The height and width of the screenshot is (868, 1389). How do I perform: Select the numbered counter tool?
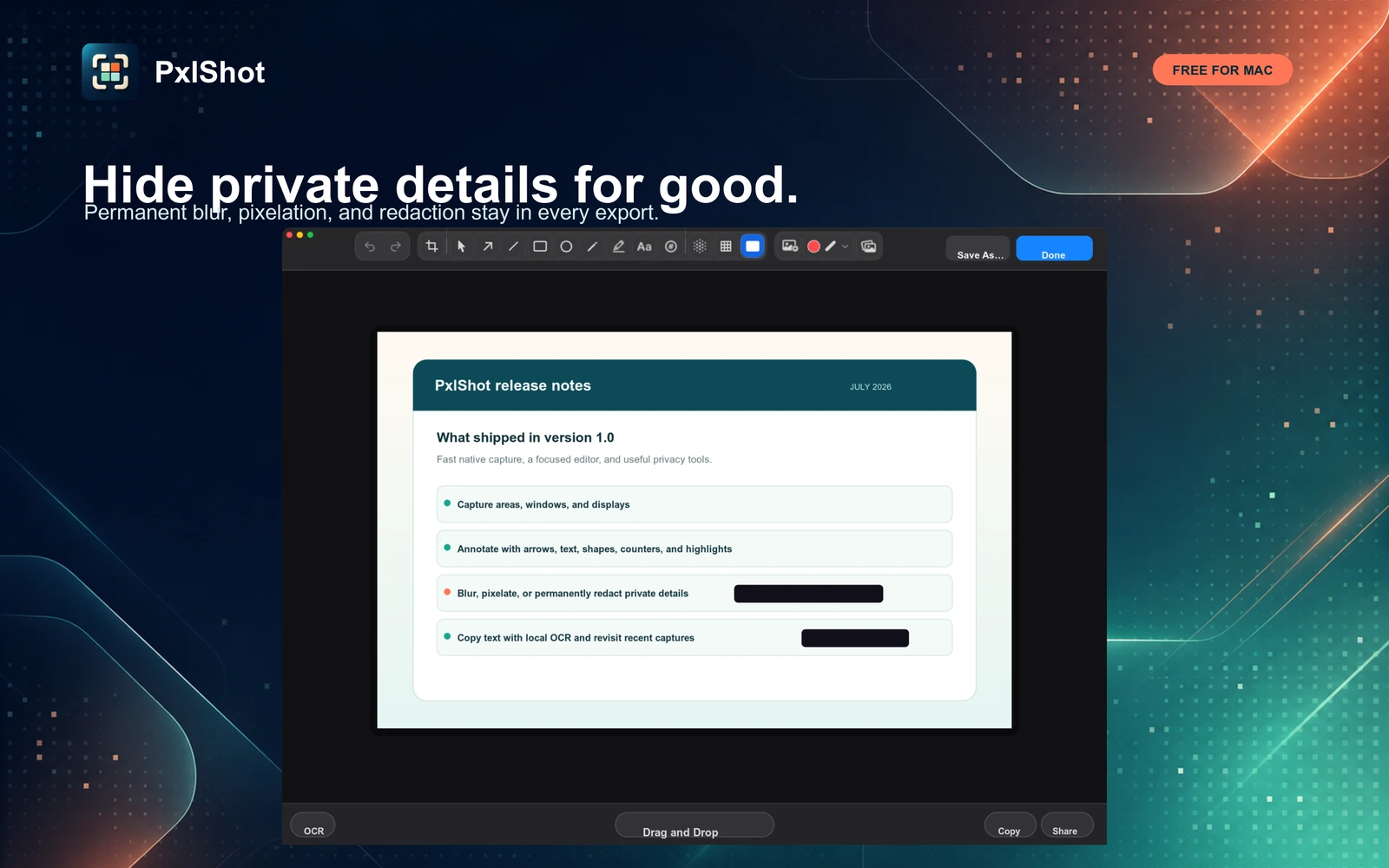671,247
